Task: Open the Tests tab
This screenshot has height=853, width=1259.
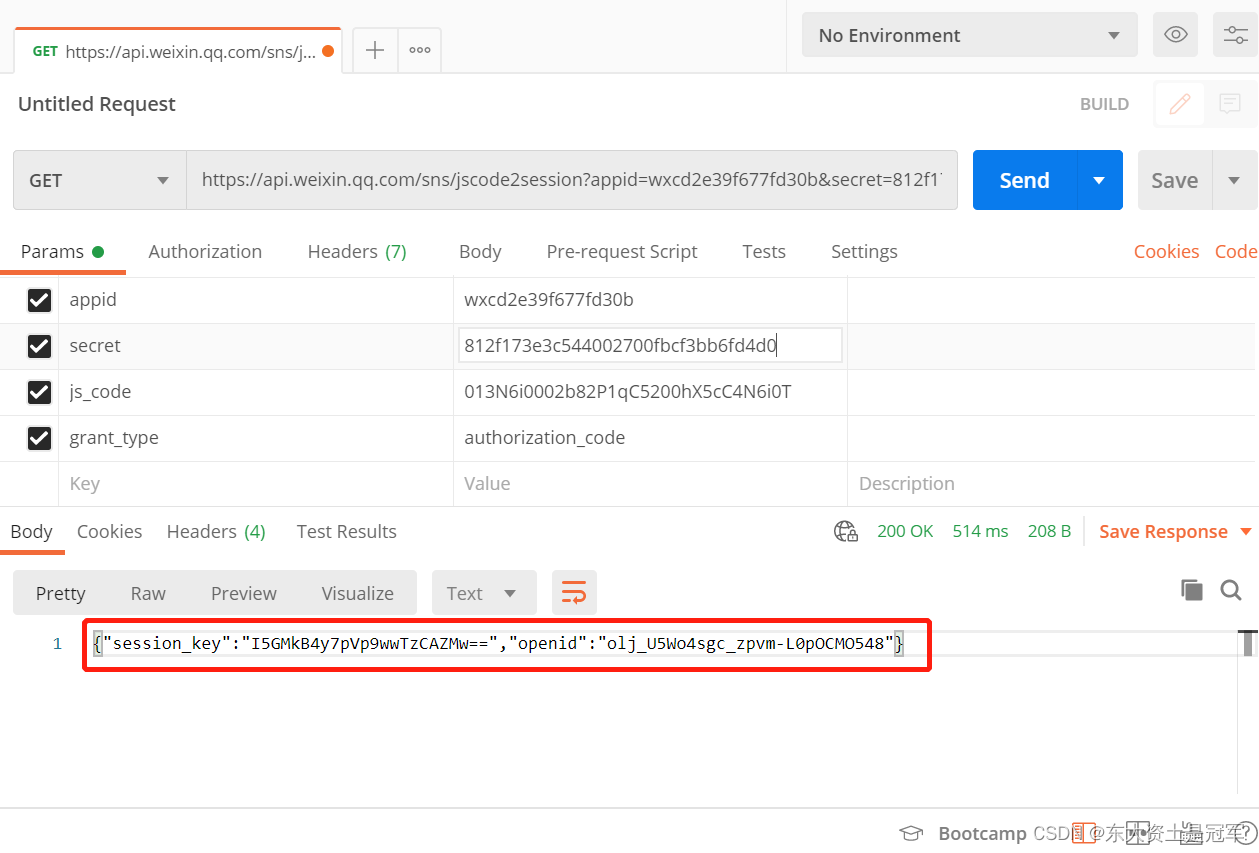Action: click(764, 252)
